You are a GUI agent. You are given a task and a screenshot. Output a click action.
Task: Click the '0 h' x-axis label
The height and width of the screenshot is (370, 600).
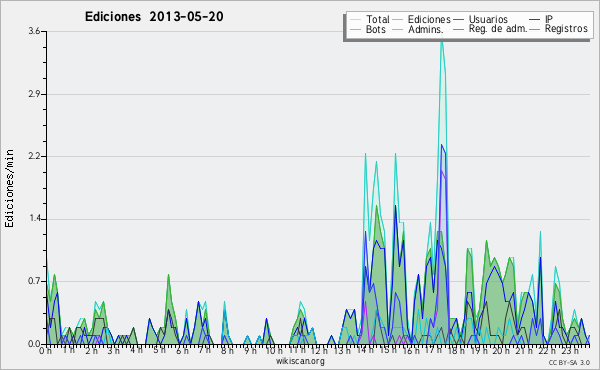click(46, 351)
